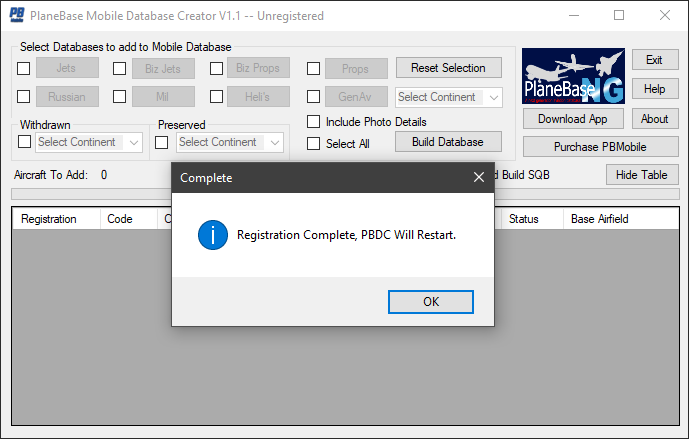Click the PlaneBase NG logo image
Image resolution: width=689 pixels, height=439 pixels.
[x=573, y=75]
